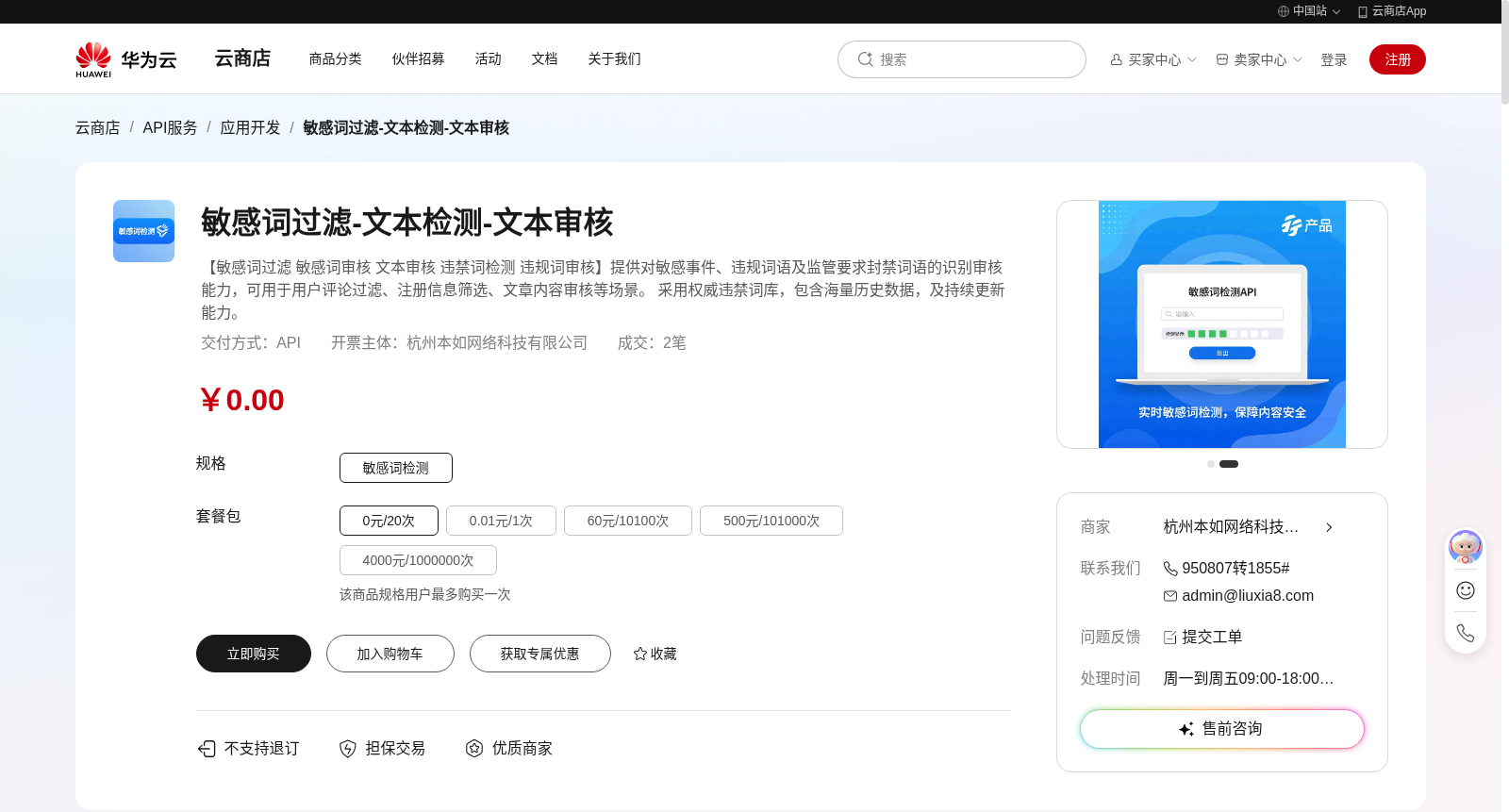Screen dimensions: 1509x812
Task: Click the Huawei Cloud logo
Action: coord(126,59)
